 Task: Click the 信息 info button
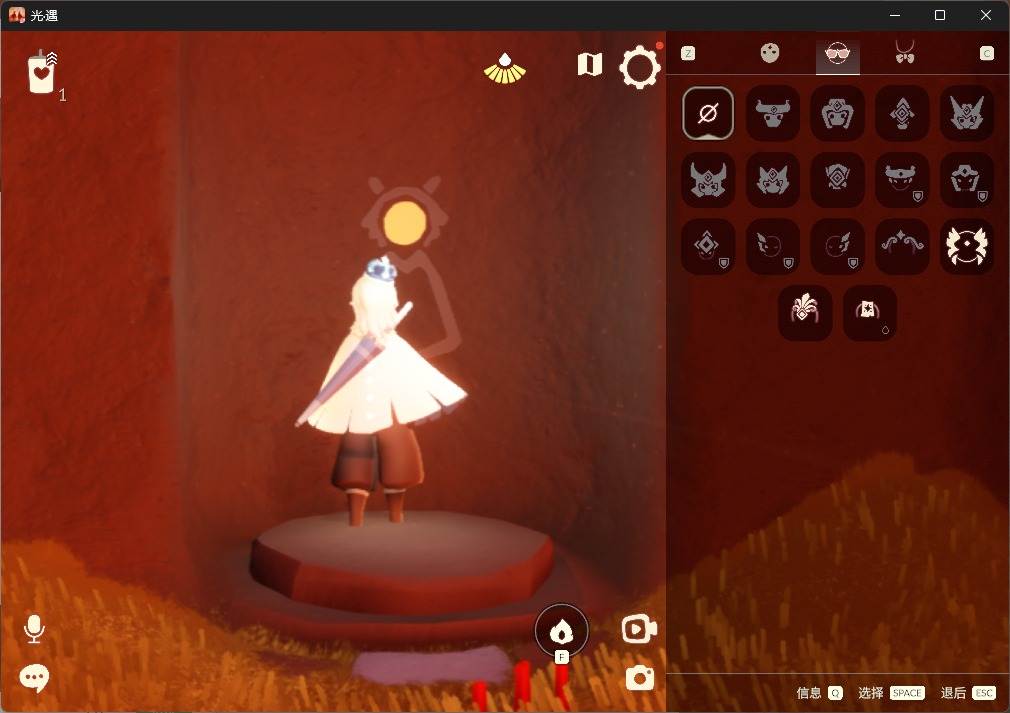819,692
